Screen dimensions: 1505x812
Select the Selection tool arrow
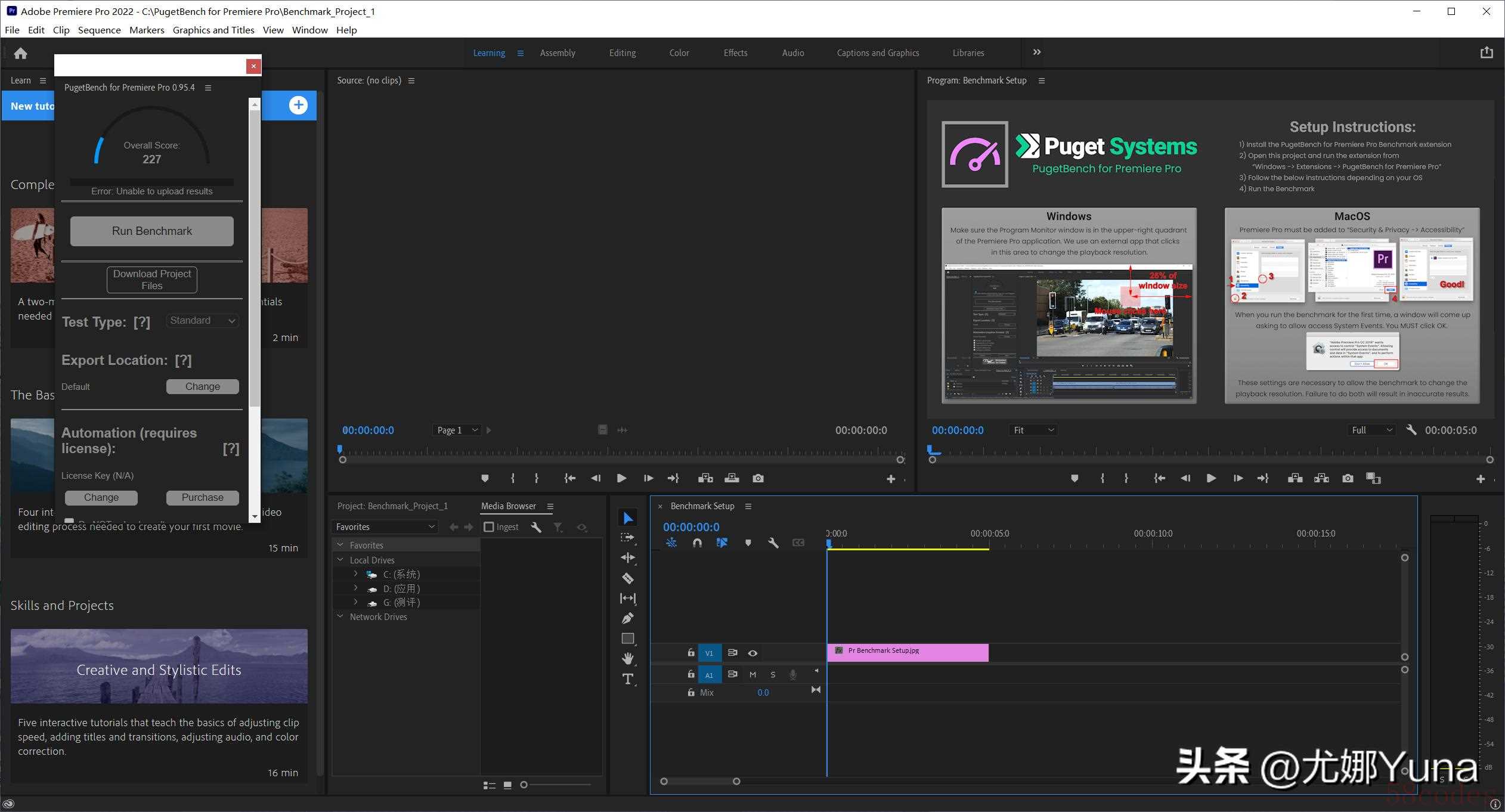[628, 518]
